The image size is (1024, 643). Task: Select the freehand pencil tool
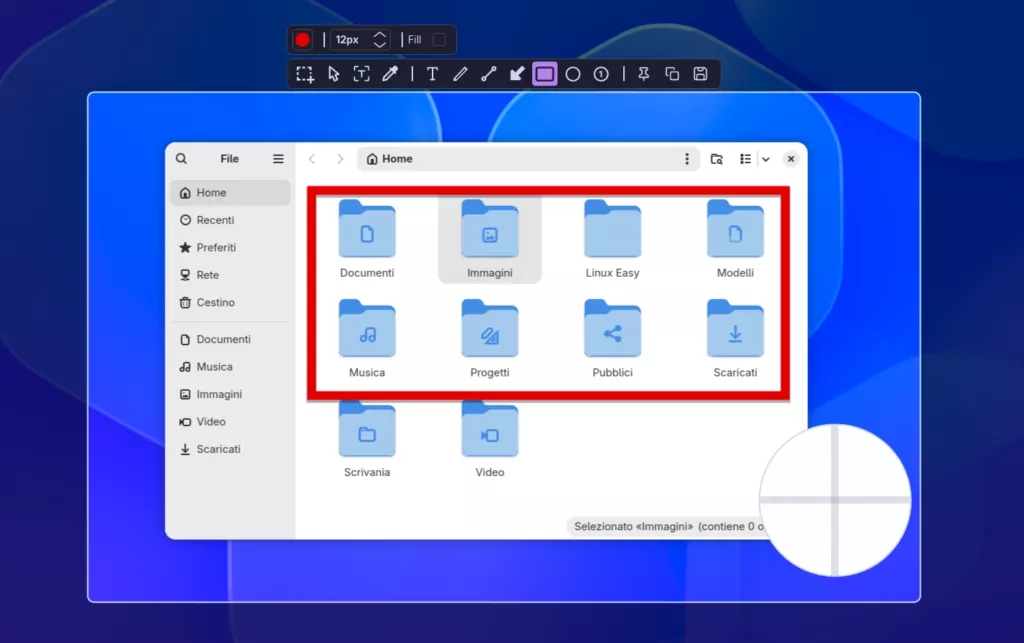click(460, 74)
